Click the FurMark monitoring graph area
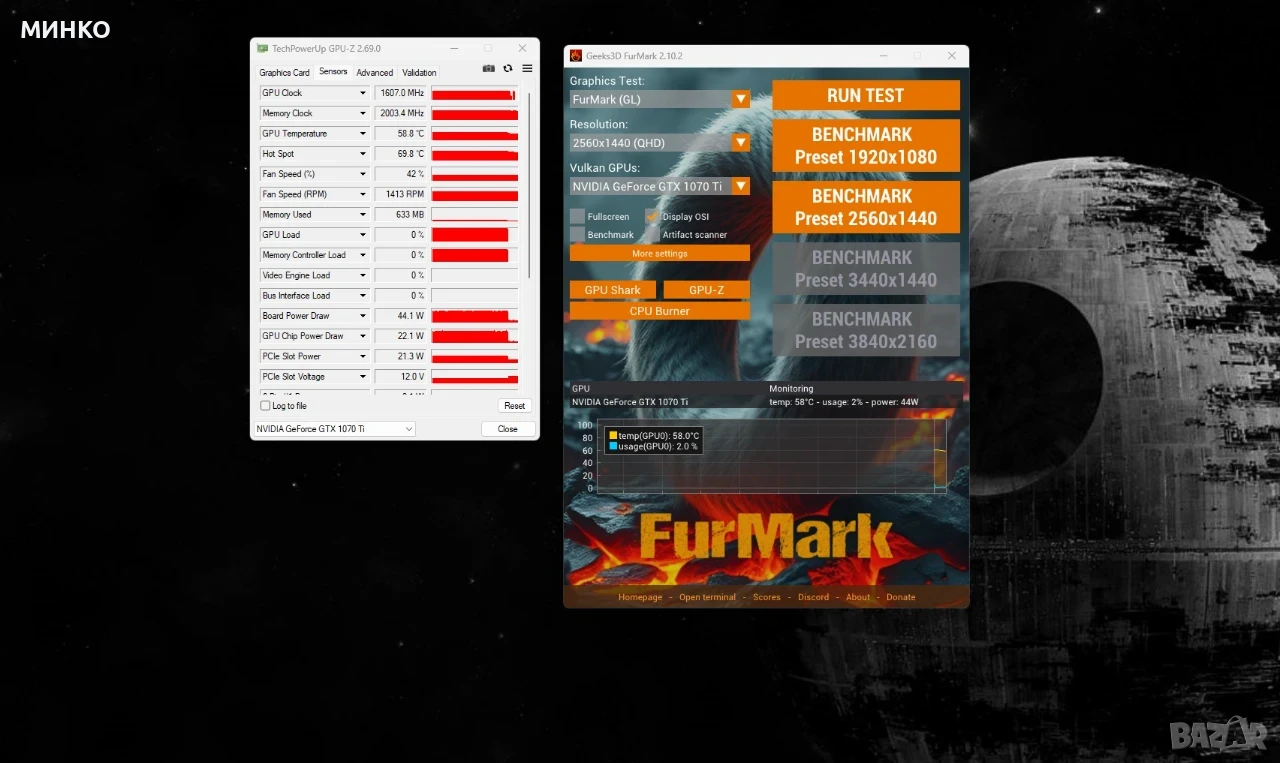Screen dimensions: 1280x763 (x=772, y=456)
